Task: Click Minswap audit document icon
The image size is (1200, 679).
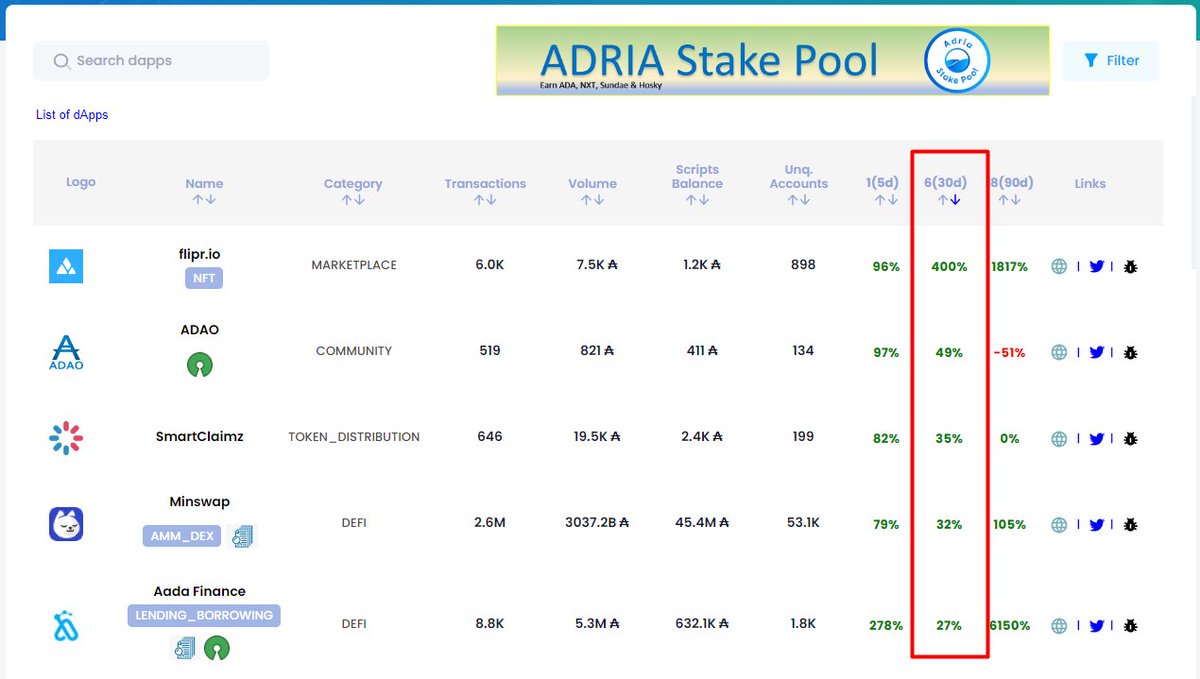Action: 242,537
